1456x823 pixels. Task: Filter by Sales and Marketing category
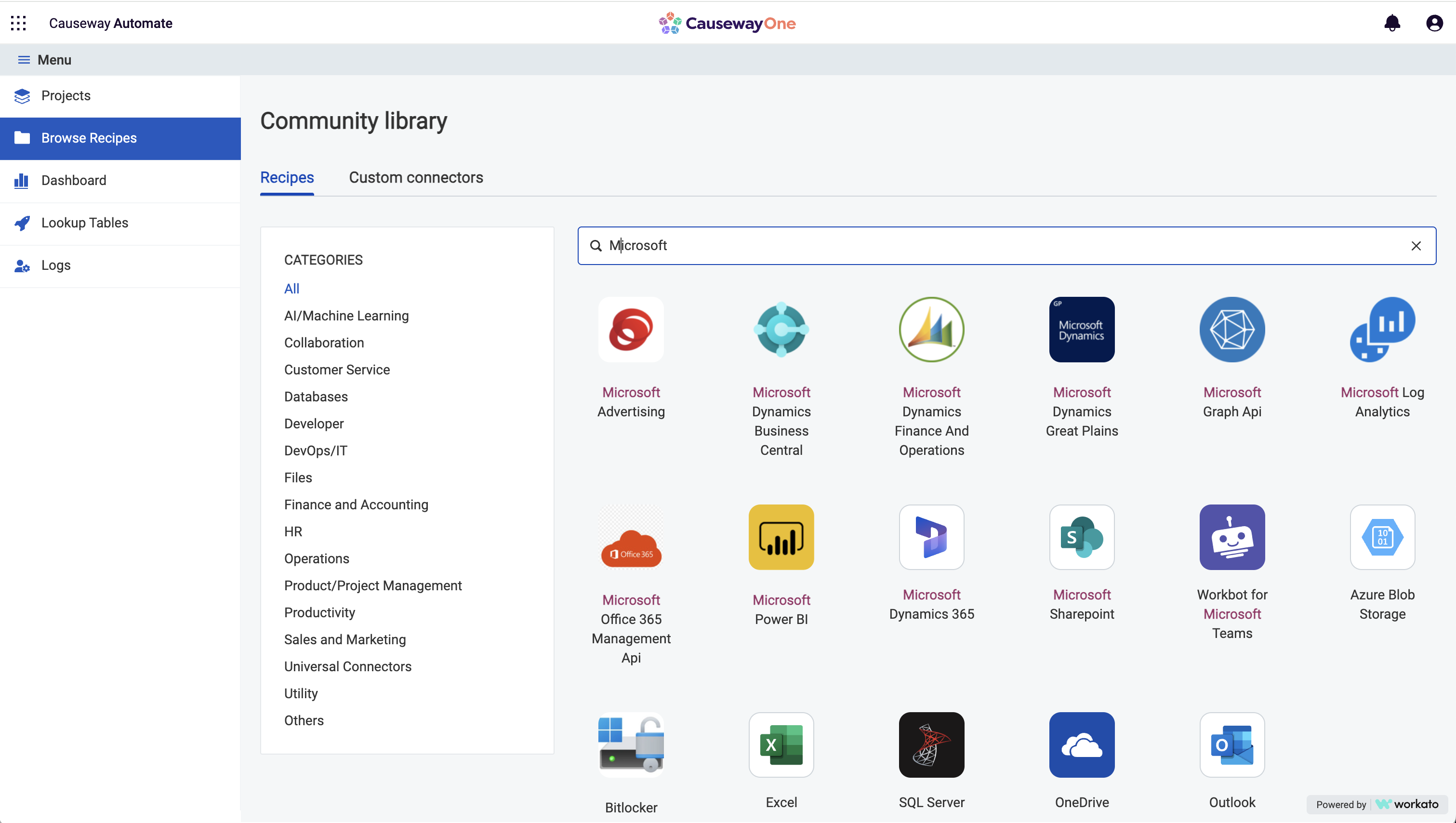coord(345,639)
